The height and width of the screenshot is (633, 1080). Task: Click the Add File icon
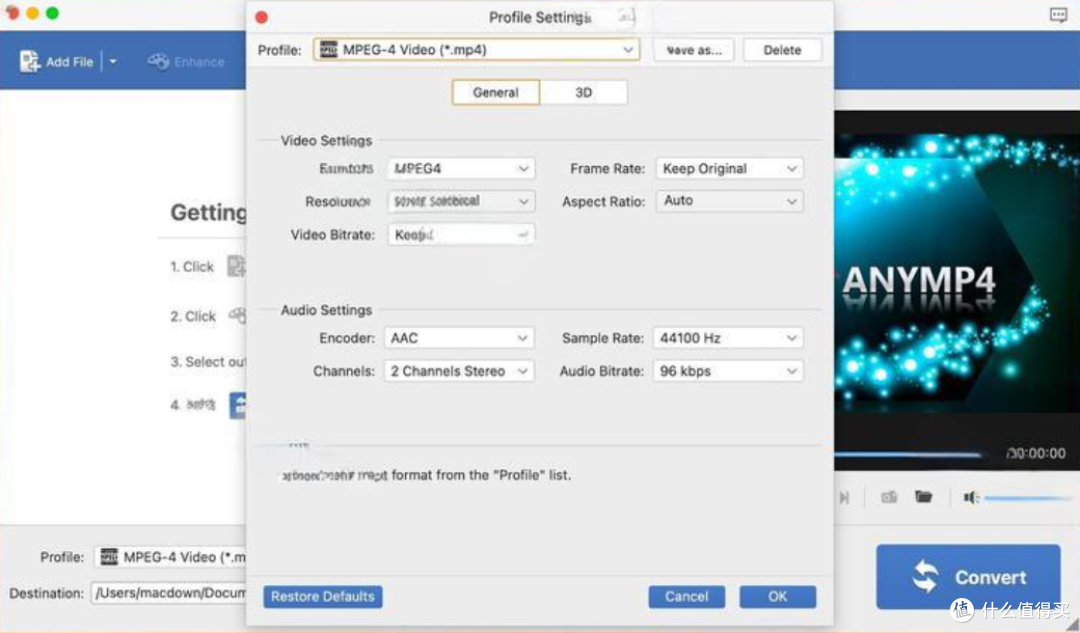coord(30,61)
